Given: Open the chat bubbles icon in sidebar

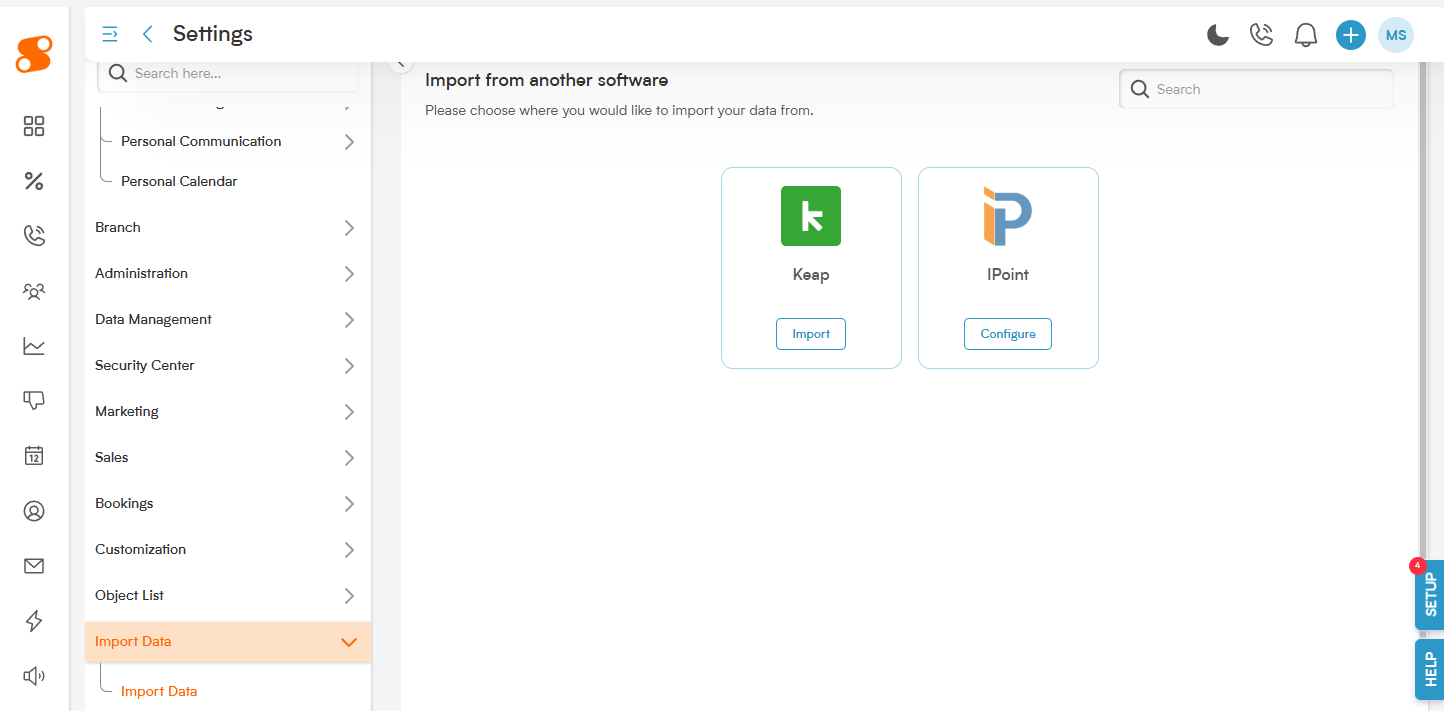Looking at the screenshot, I should click(x=34, y=400).
